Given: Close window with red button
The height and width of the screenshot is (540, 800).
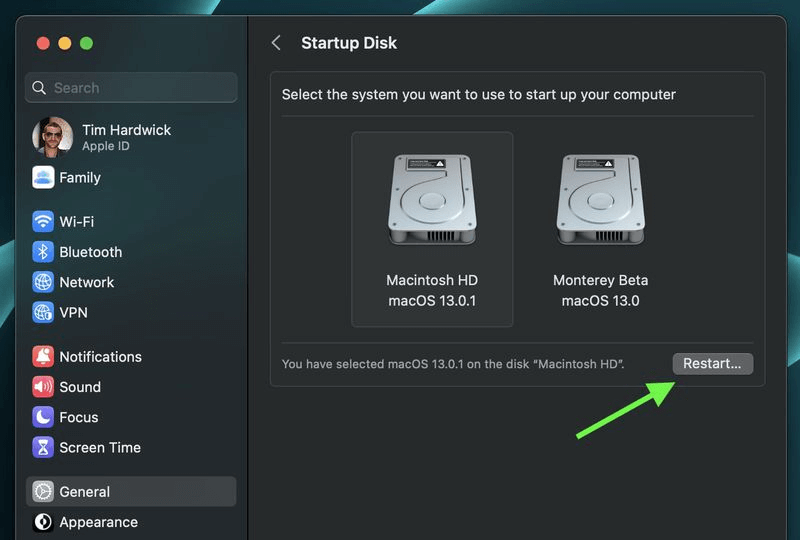Looking at the screenshot, I should coord(43,43).
